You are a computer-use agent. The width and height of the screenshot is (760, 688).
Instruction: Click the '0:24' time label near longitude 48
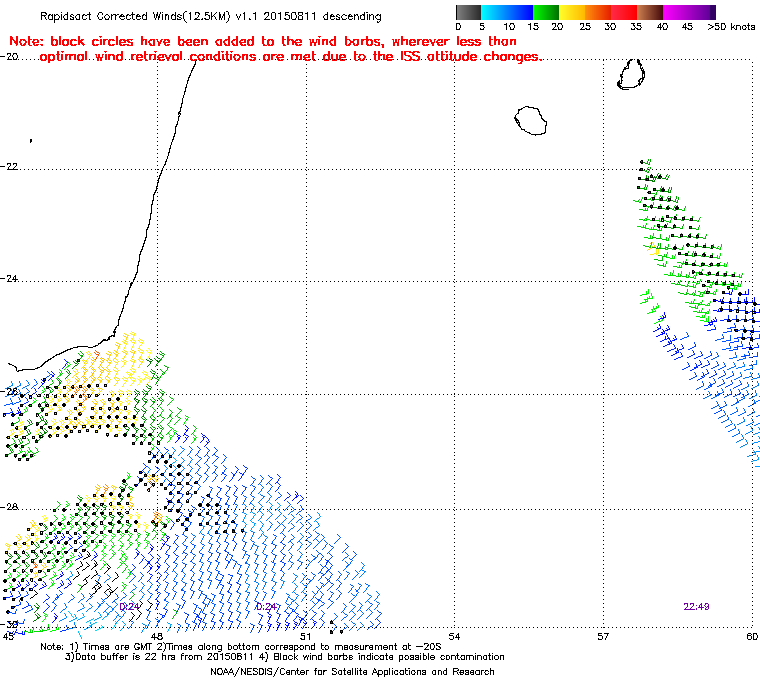pyautogui.click(x=130, y=607)
